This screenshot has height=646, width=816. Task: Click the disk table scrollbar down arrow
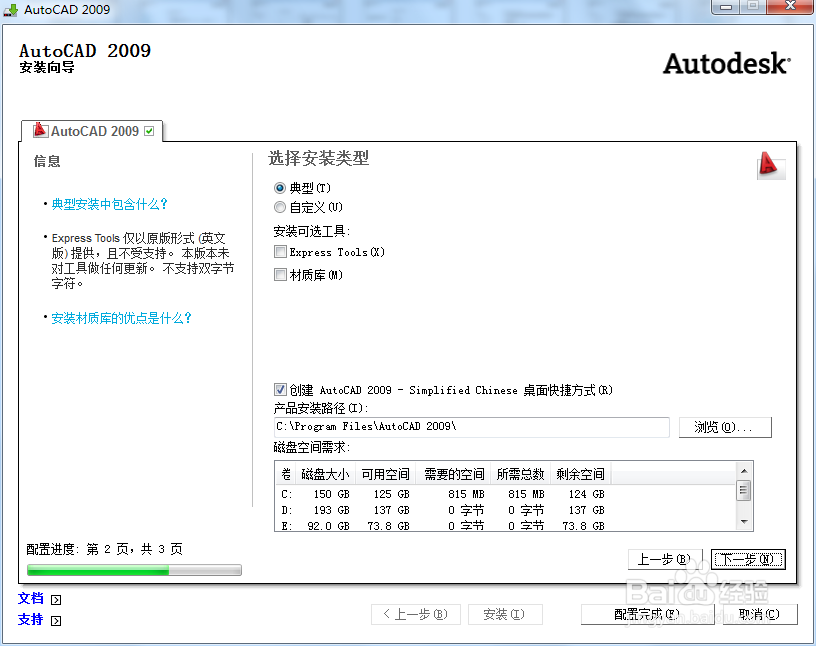click(x=744, y=522)
